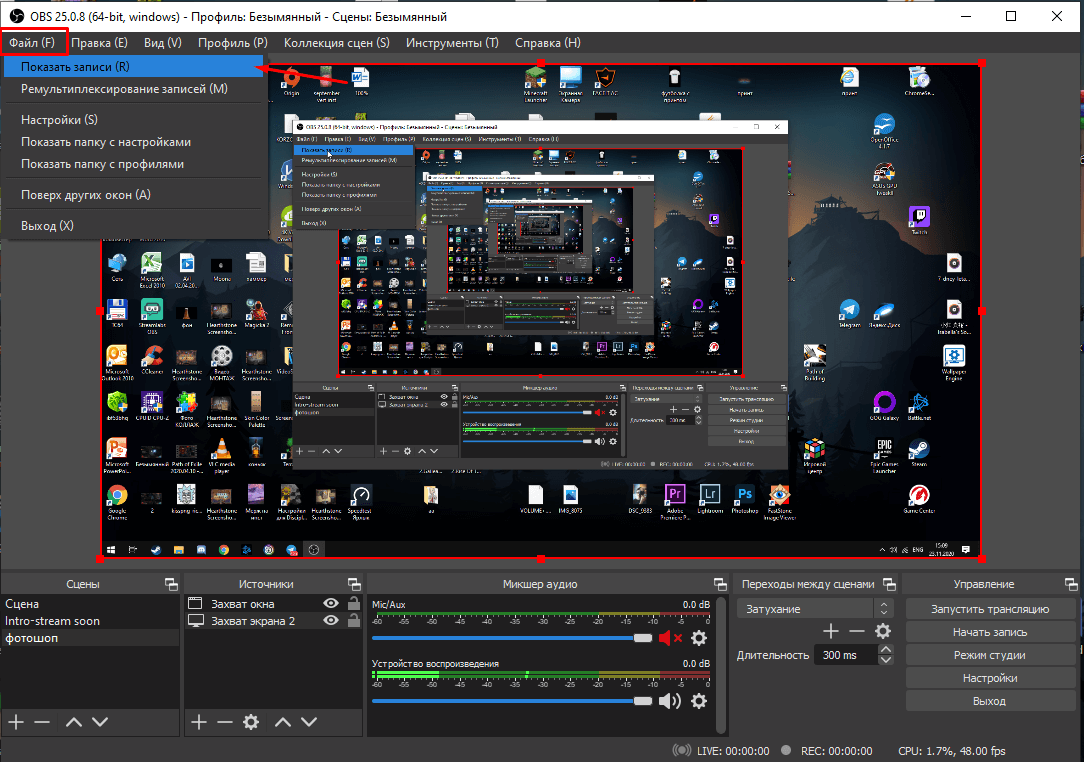Viewport: 1084px width, 762px height.
Task: Choose Показать папку с профилями
Action: (135, 164)
